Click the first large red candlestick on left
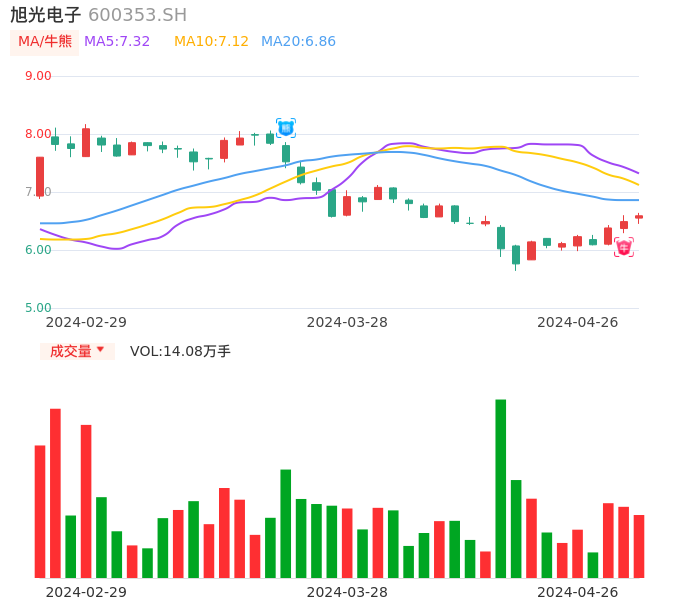Viewport: 686px width, 606px height. tap(40, 176)
